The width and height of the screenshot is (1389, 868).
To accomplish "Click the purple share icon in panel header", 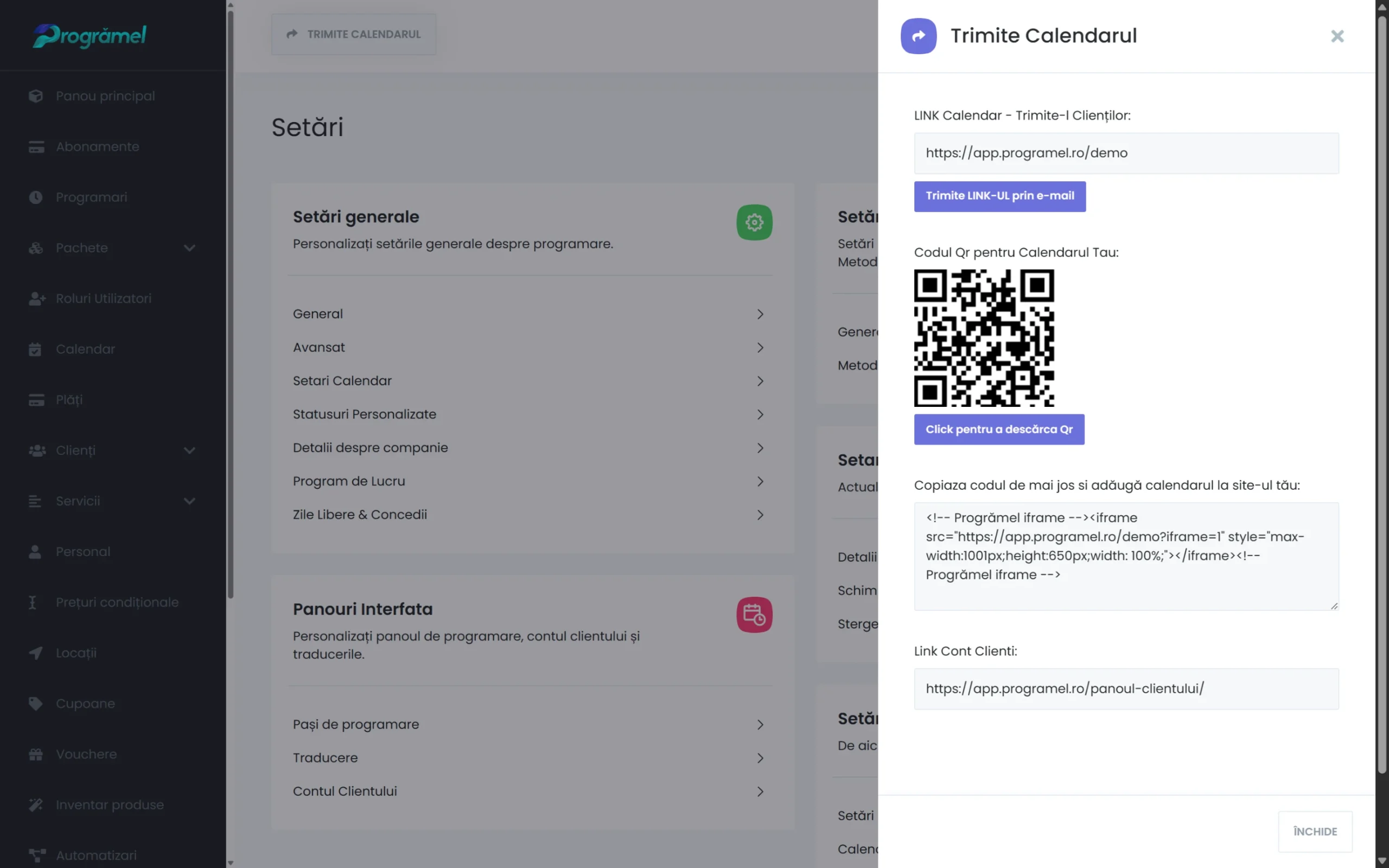I will pos(919,36).
